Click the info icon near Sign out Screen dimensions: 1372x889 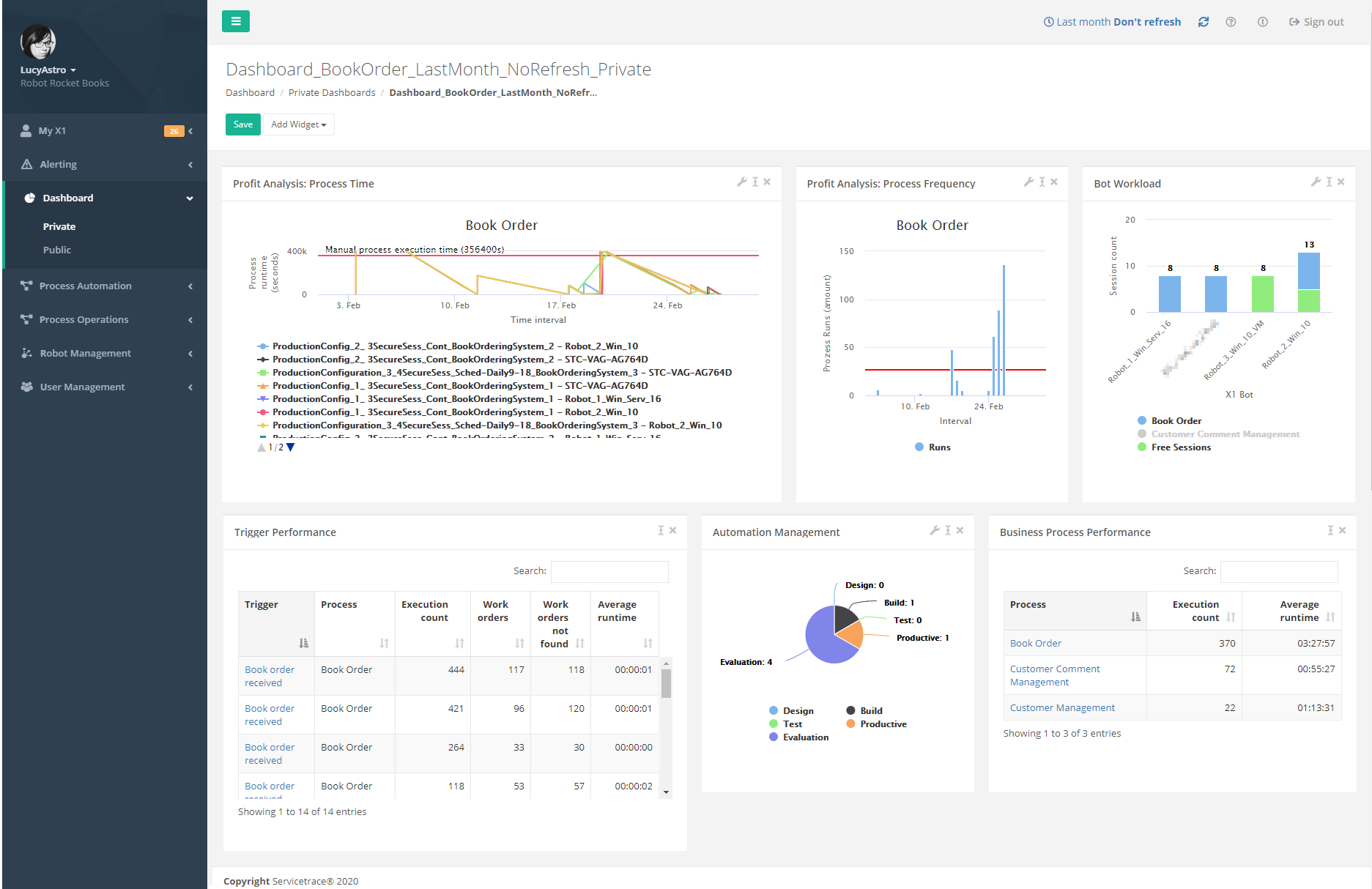tap(1262, 21)
